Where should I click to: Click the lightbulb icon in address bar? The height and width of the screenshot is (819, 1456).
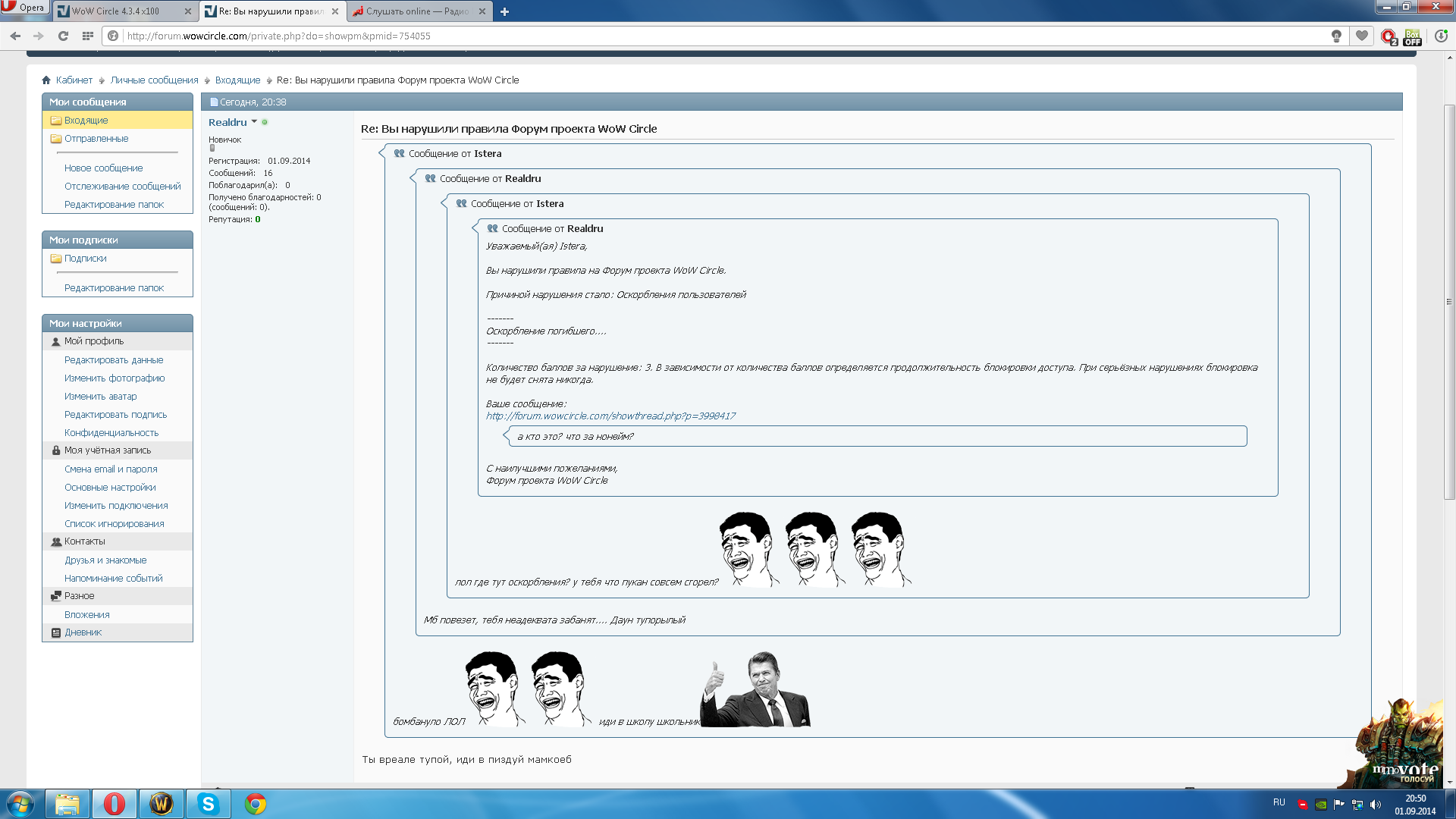(x=1336, y=36)
